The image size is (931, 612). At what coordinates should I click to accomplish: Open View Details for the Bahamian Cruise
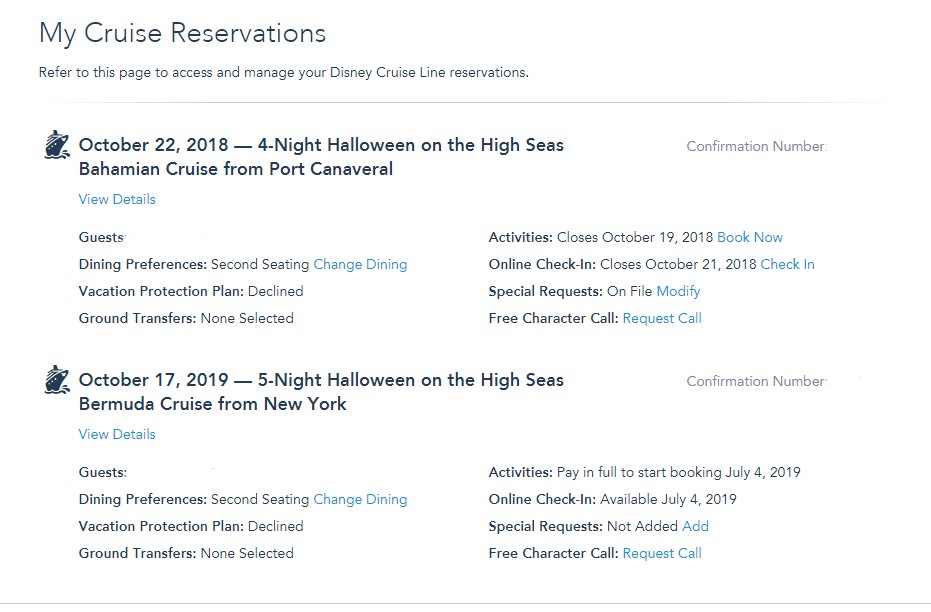(x=117, y=199)
